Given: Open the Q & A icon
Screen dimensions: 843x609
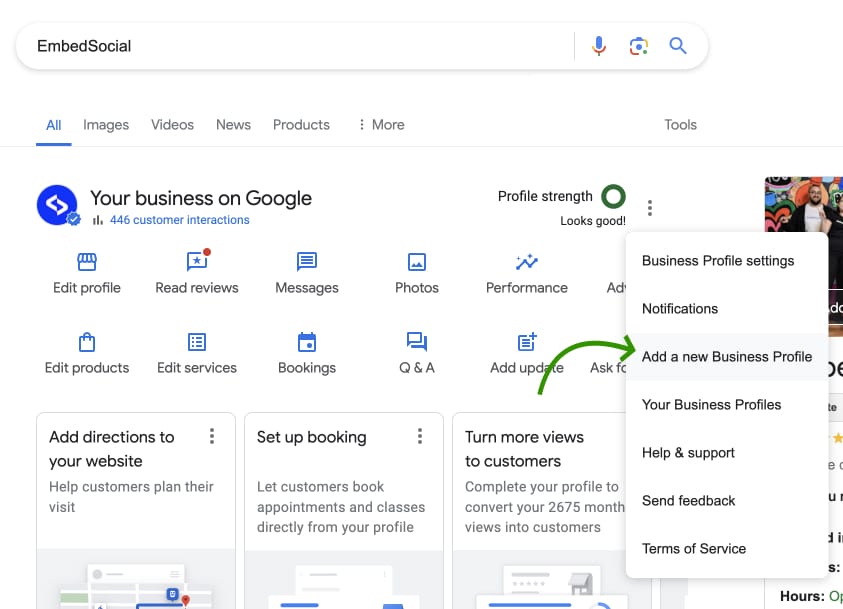Looking at the screenshot, I should [x=417, y=342].
